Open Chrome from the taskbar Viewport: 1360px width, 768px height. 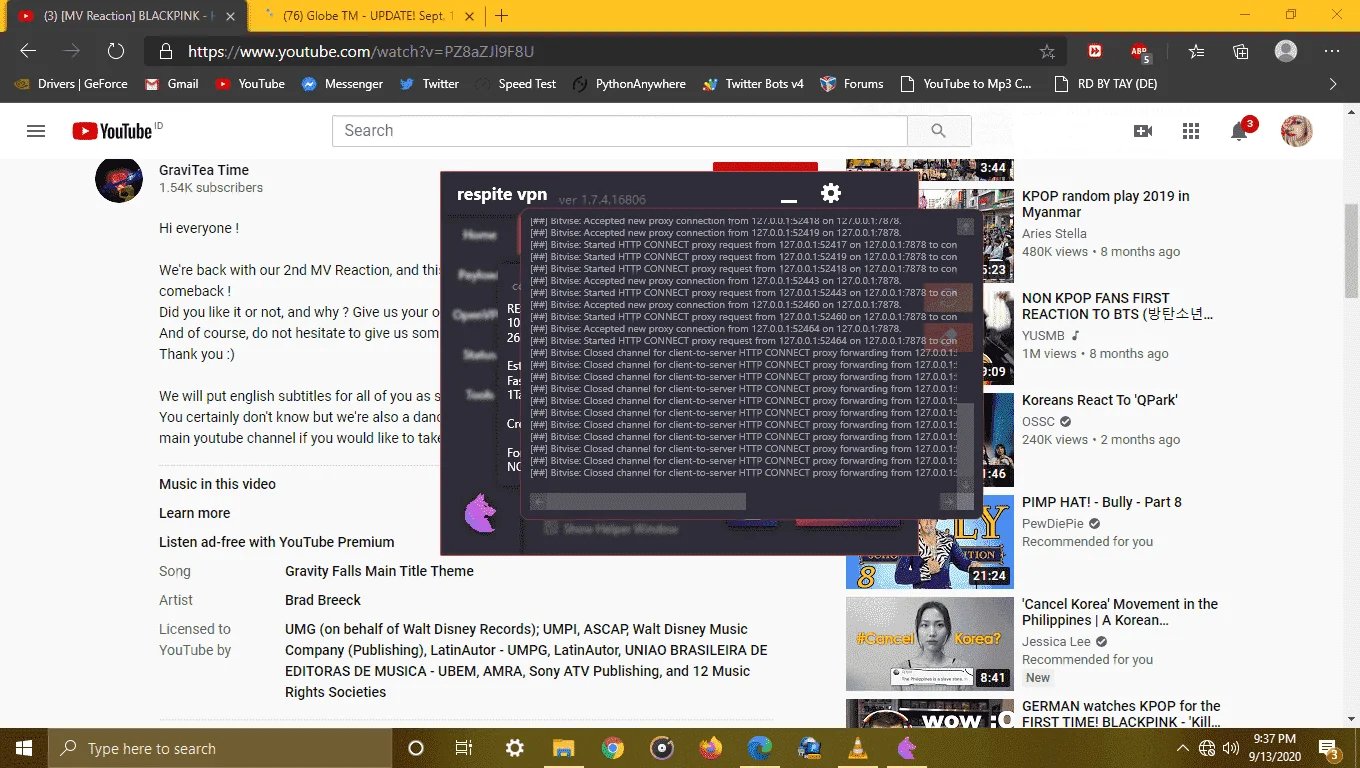(613, 748)
